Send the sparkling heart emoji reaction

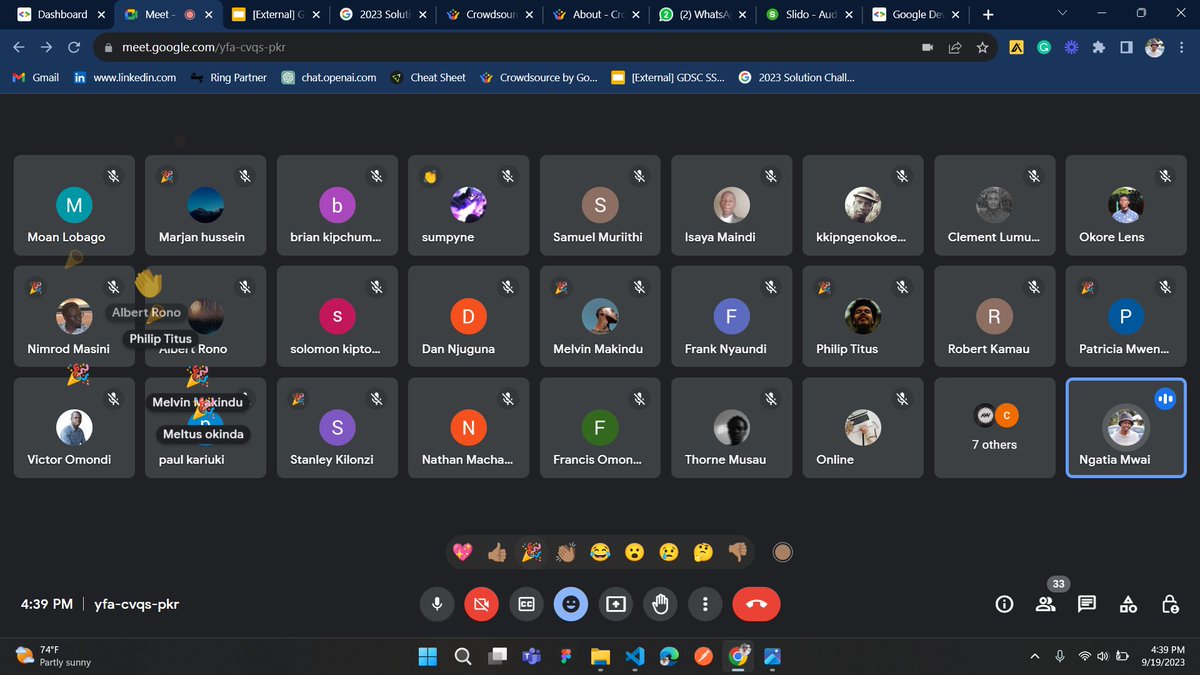tap(462, 551)
